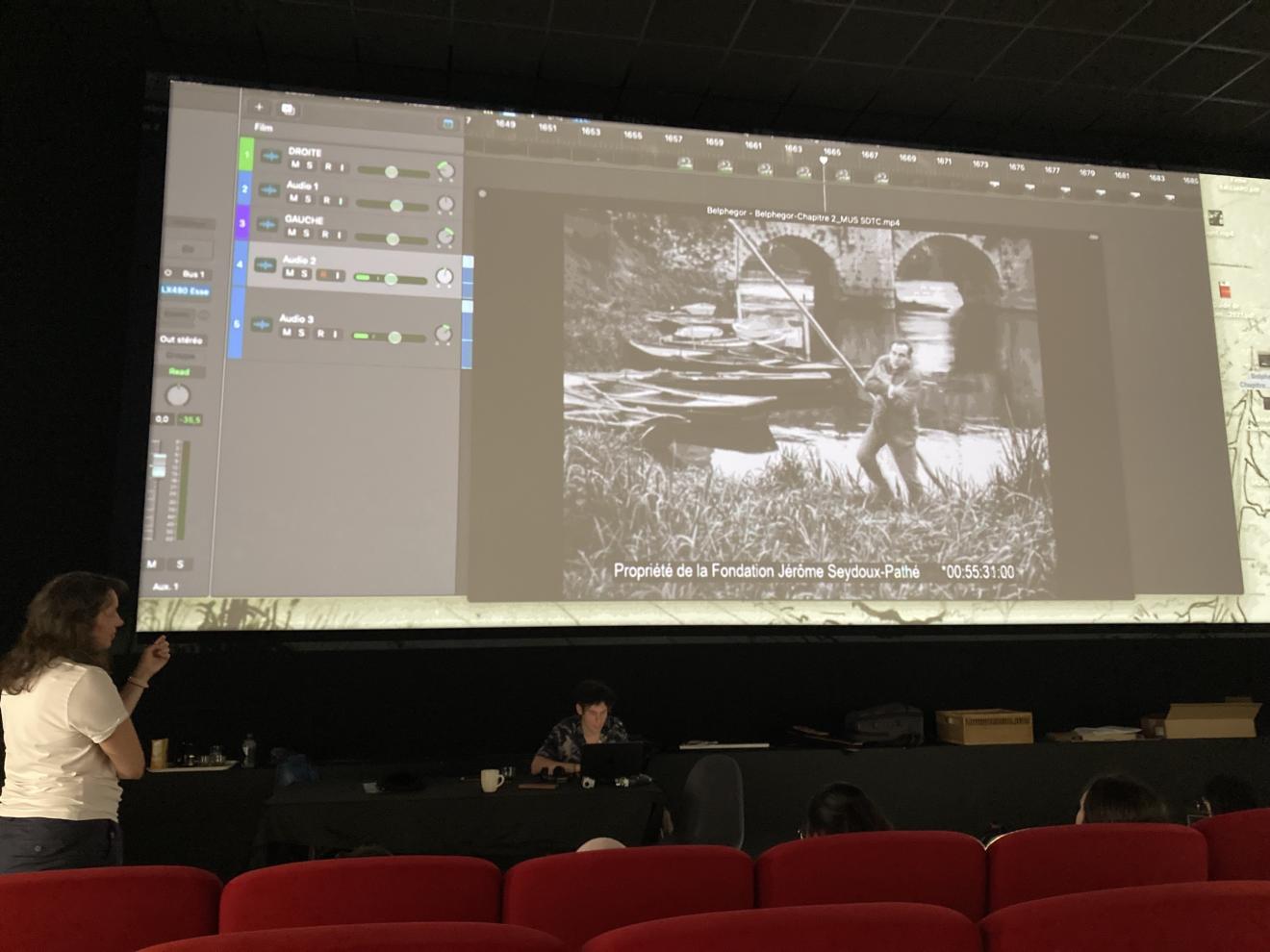Select the DROITE track name
The width and height of the screenshot is (1270, 952).
[x=304, y=152]
